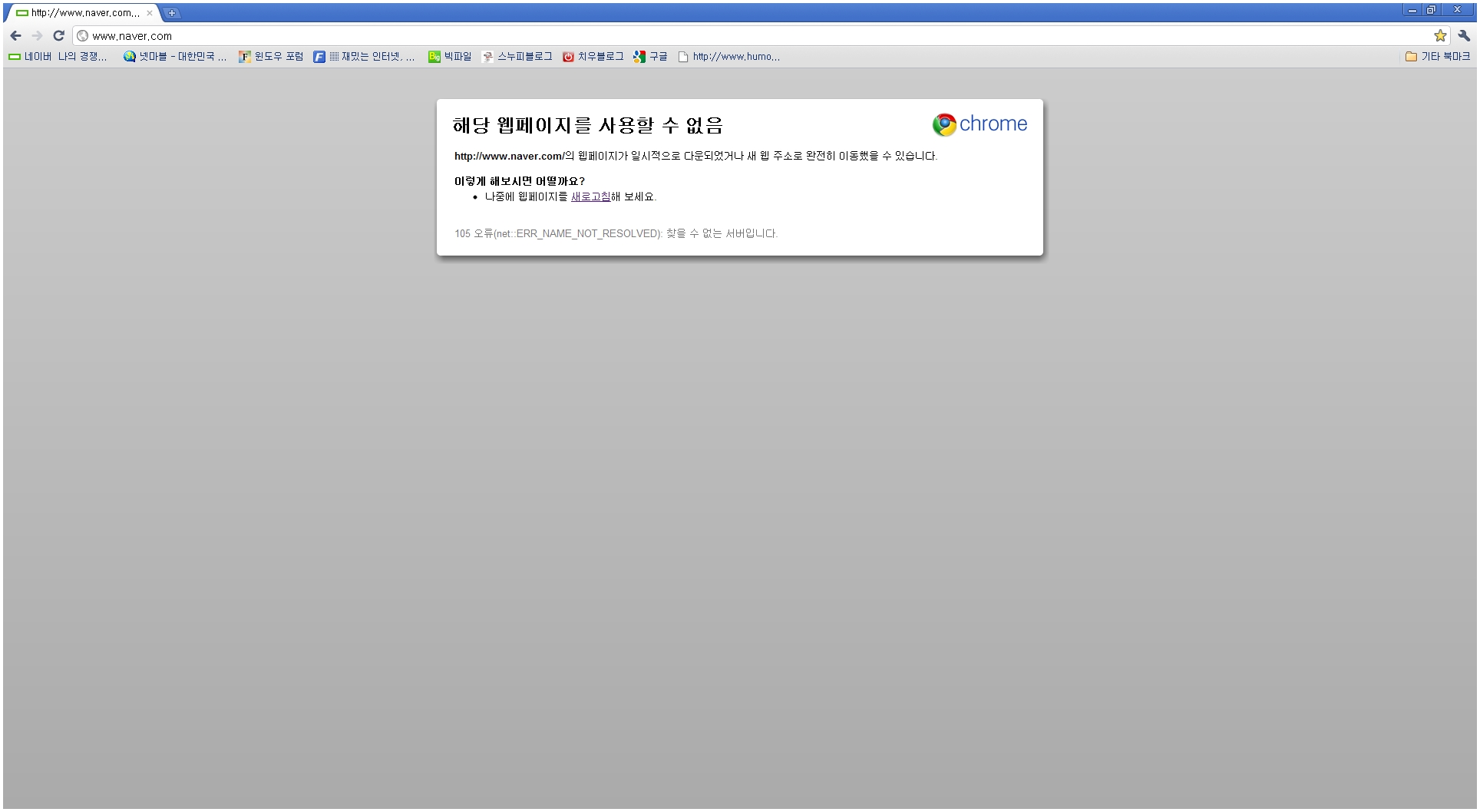This screenshot has width=1480, height=812.
Task: Open the 네이버 나의 경쟁 bookmark
Action: (x=58, y=56)
